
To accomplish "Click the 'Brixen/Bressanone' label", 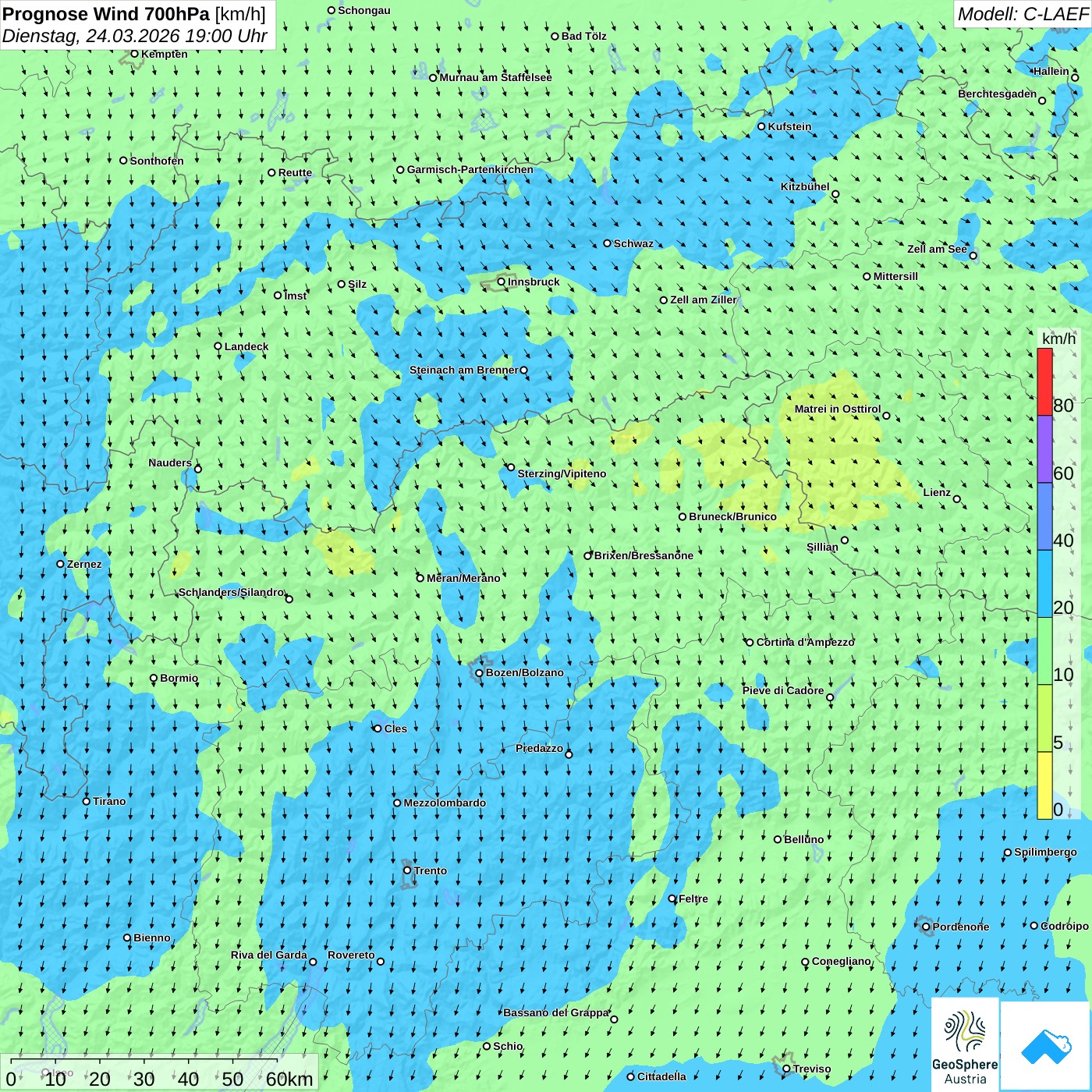I will (643, 555).
